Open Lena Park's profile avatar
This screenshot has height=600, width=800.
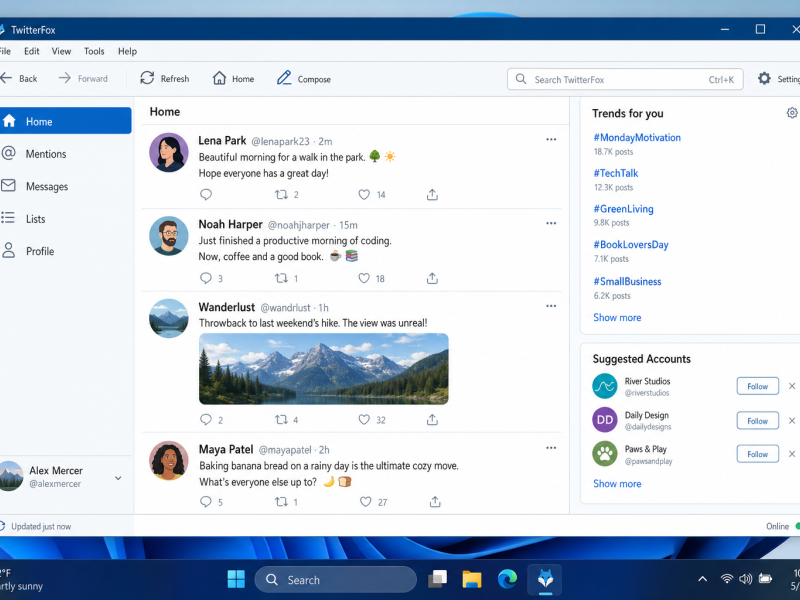pos(169,153)
